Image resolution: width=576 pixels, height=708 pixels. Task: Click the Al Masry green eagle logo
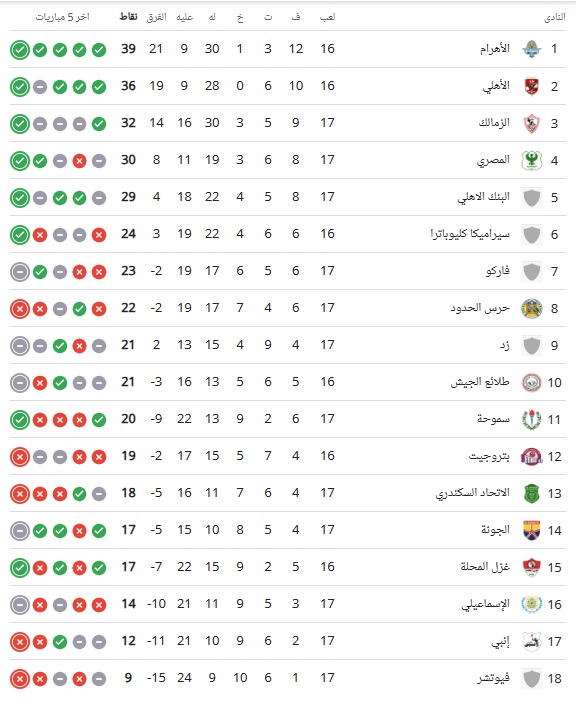pos(531,160)
